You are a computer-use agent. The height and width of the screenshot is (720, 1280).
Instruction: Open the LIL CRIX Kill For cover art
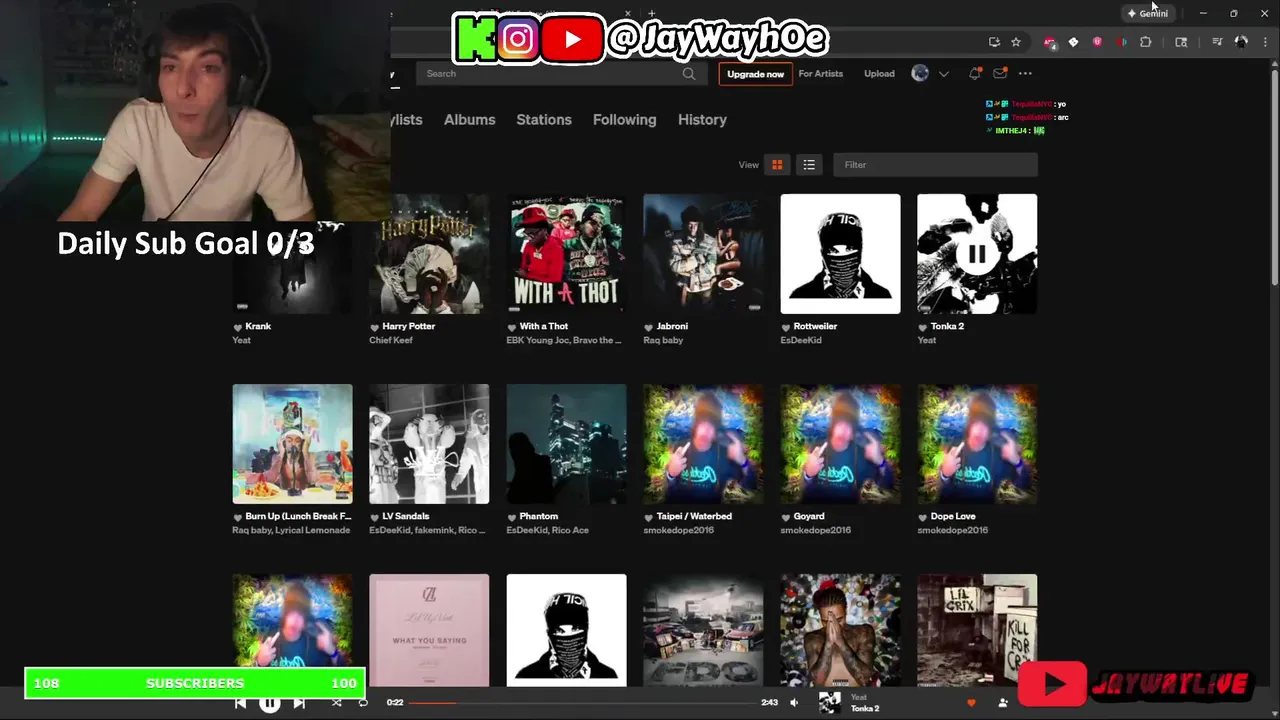pos(977,630)
